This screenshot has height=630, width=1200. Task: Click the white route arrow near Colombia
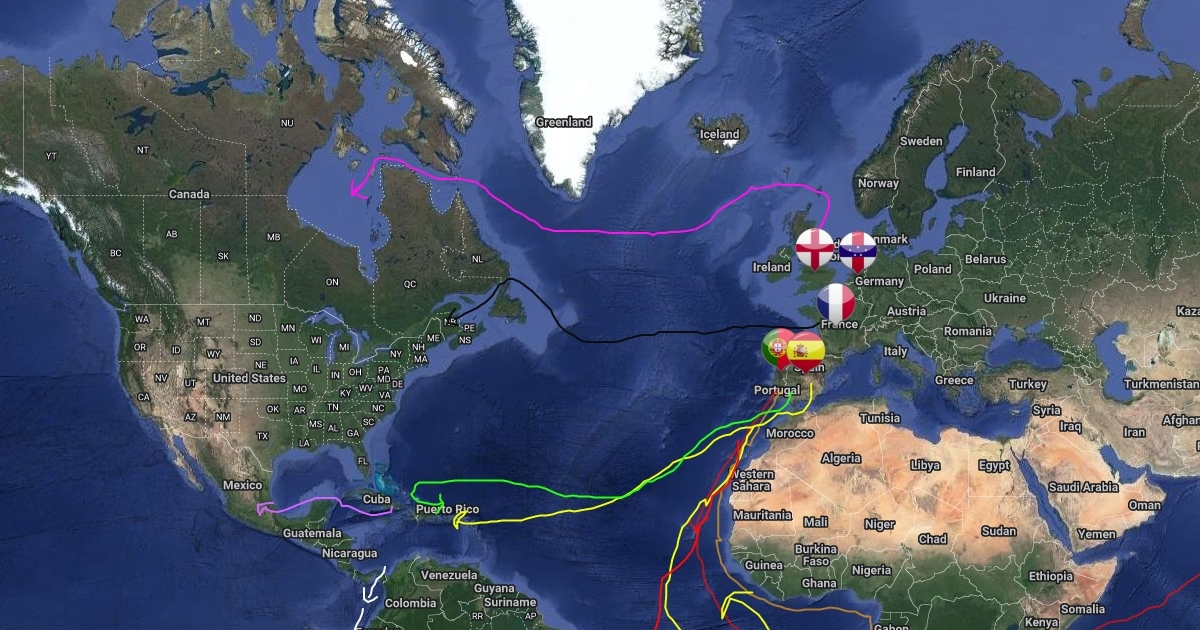click(371, 595)
